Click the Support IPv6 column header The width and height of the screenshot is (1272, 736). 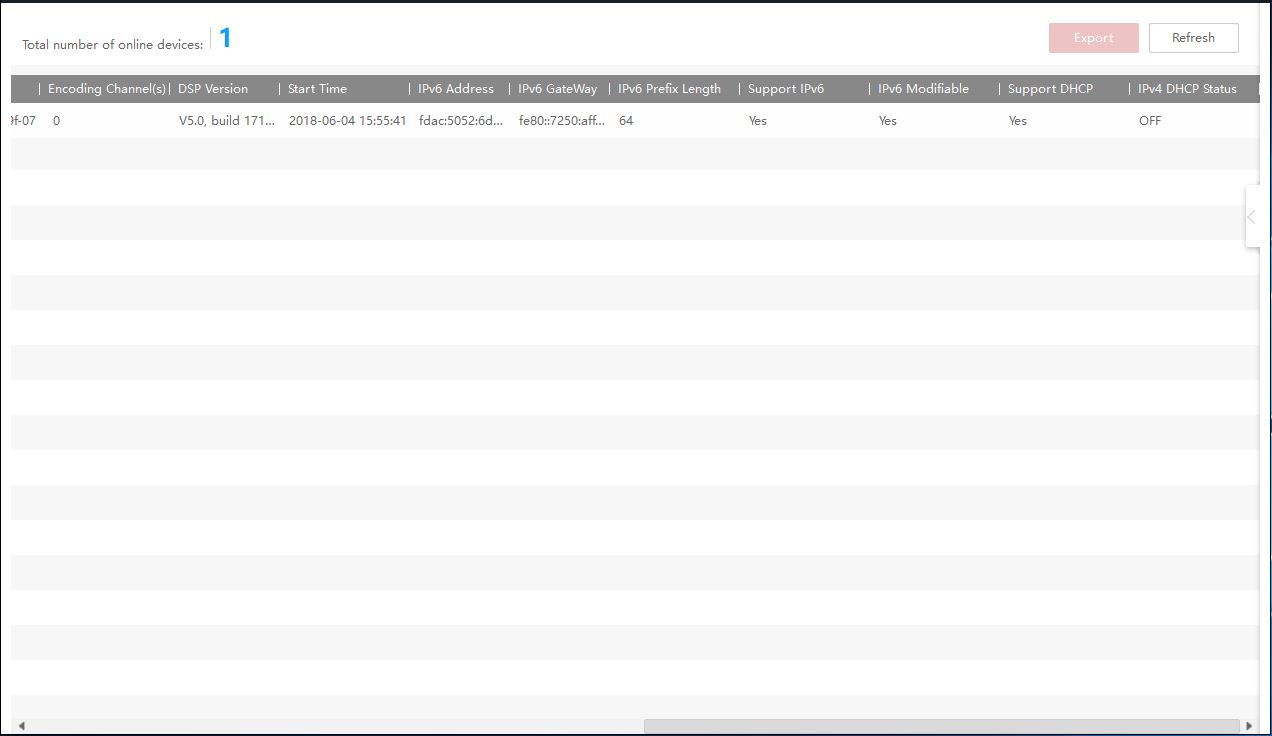coord(786,89)
